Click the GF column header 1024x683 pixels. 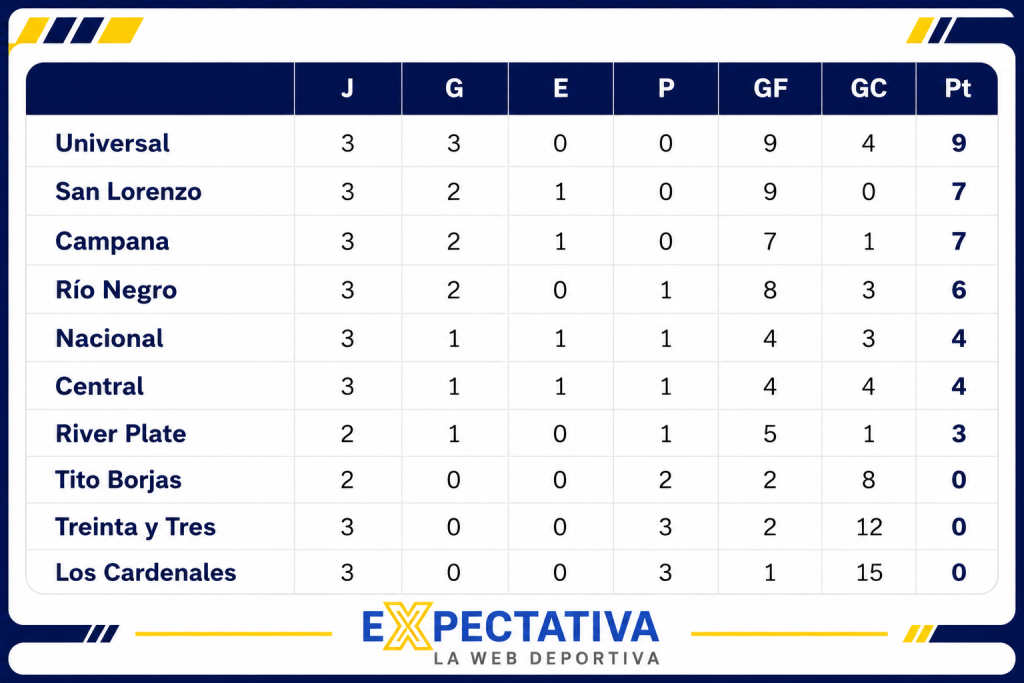click(770, 88)
